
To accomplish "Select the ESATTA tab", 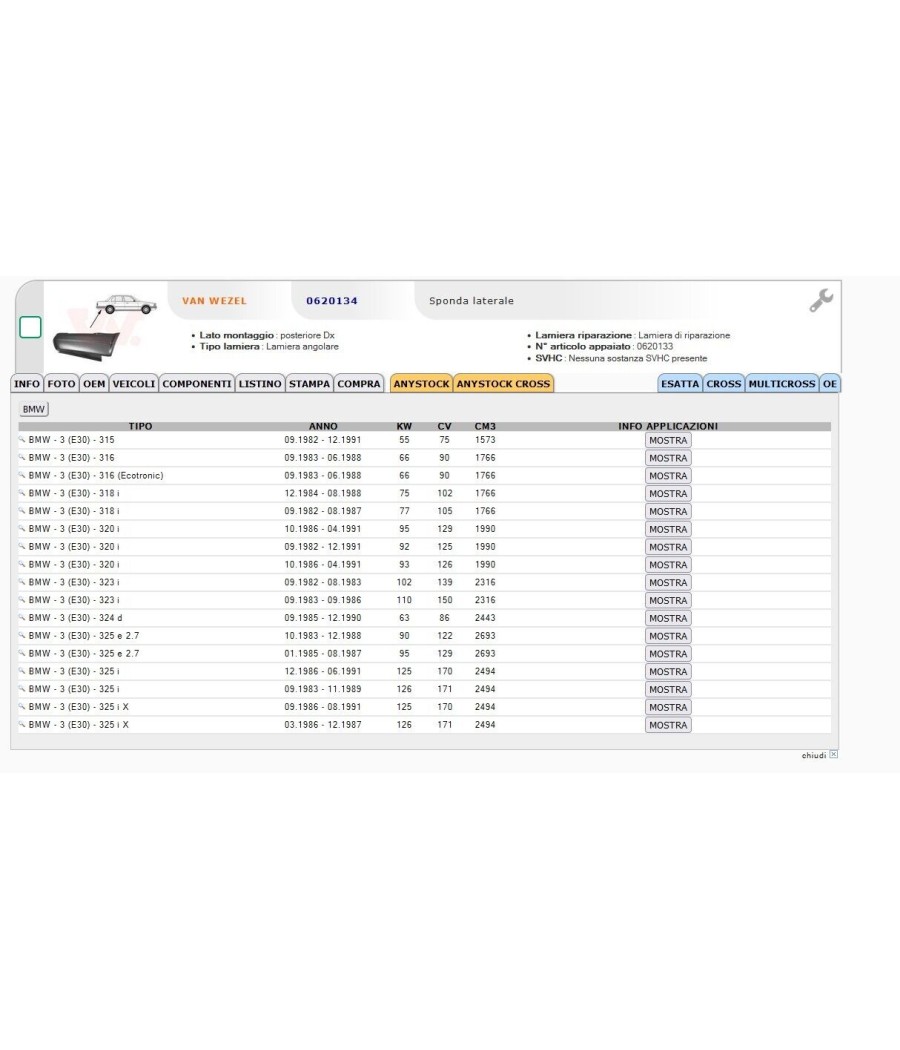I will coord(680,384).
